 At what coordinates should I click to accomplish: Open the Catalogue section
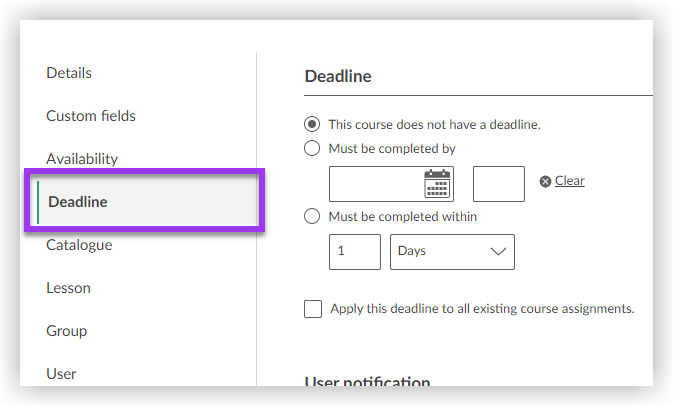click(x=79, y=245)
